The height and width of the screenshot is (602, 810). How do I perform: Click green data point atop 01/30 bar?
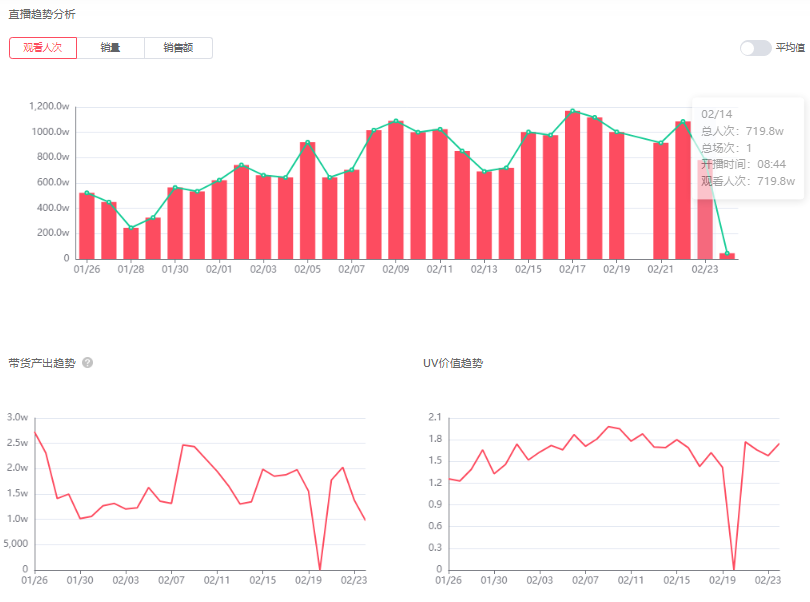click(x=175, y=188)
